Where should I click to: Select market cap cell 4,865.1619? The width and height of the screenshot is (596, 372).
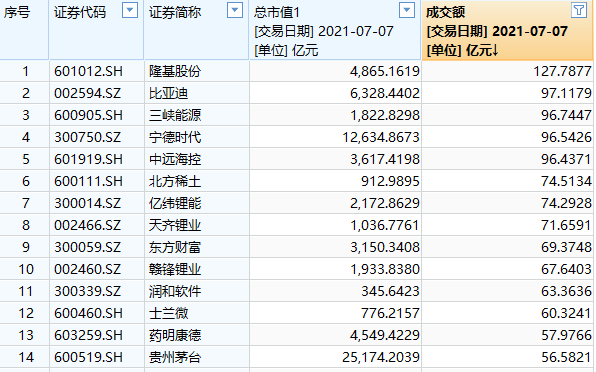[335, 71]
